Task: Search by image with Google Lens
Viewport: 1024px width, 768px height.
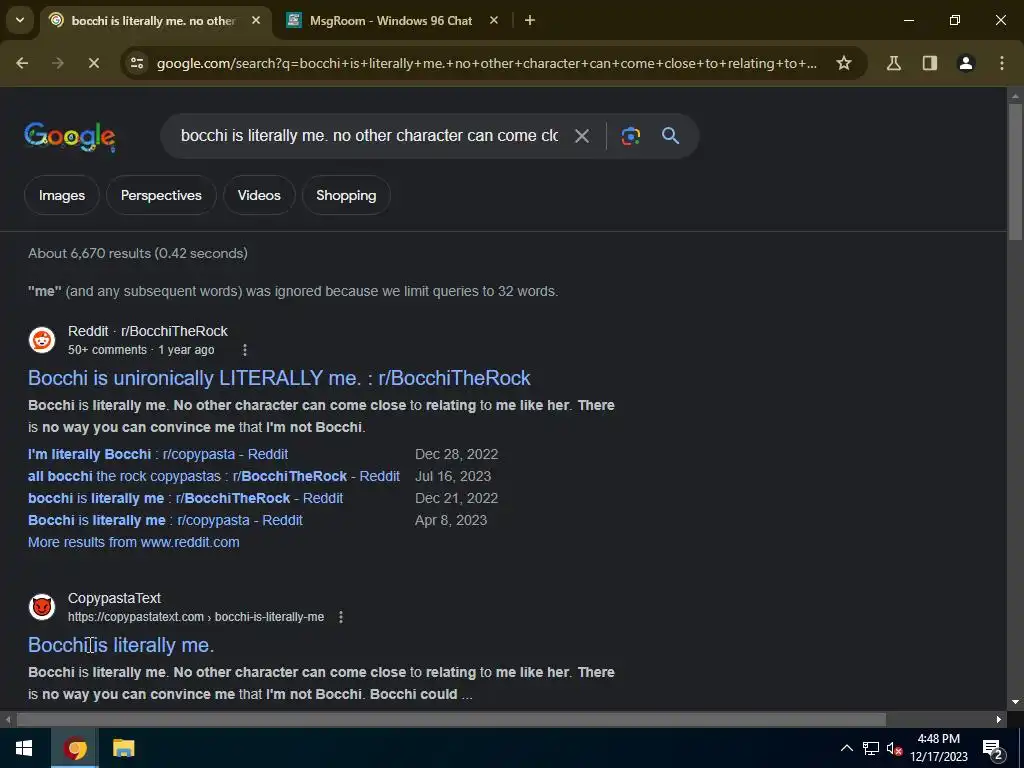Action: (x=630, y=136)
